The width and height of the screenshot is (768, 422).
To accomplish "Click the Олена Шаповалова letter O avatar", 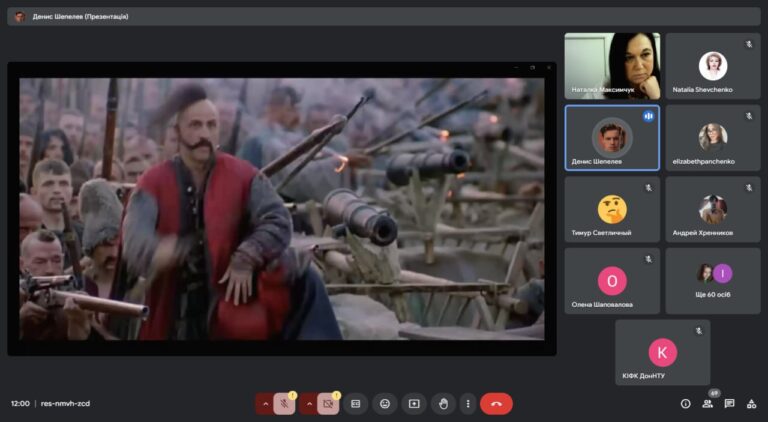I will 612,281.
